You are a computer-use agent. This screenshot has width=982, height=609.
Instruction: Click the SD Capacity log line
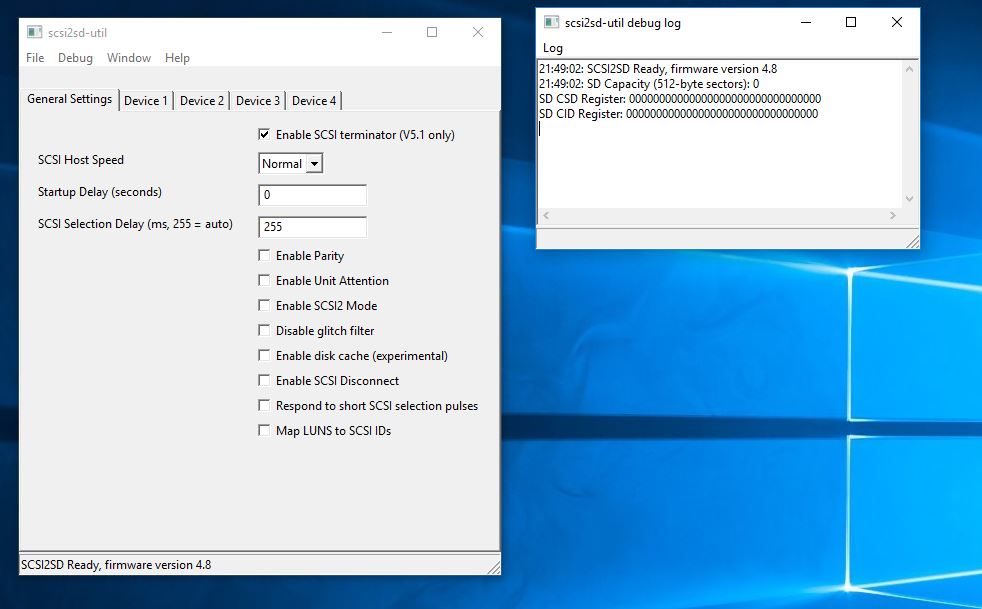(649, 83)
